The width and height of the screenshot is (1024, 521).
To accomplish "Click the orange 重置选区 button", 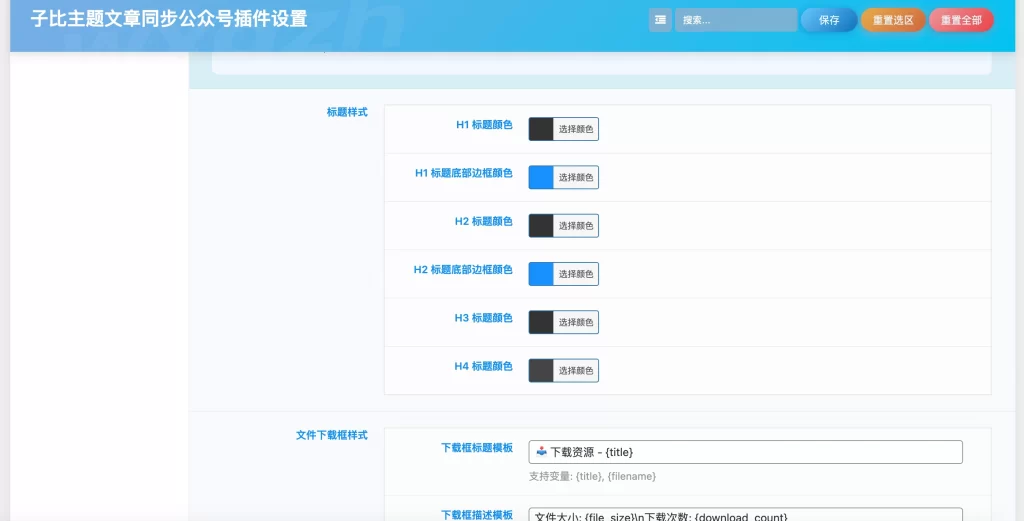I will point(893,20).
